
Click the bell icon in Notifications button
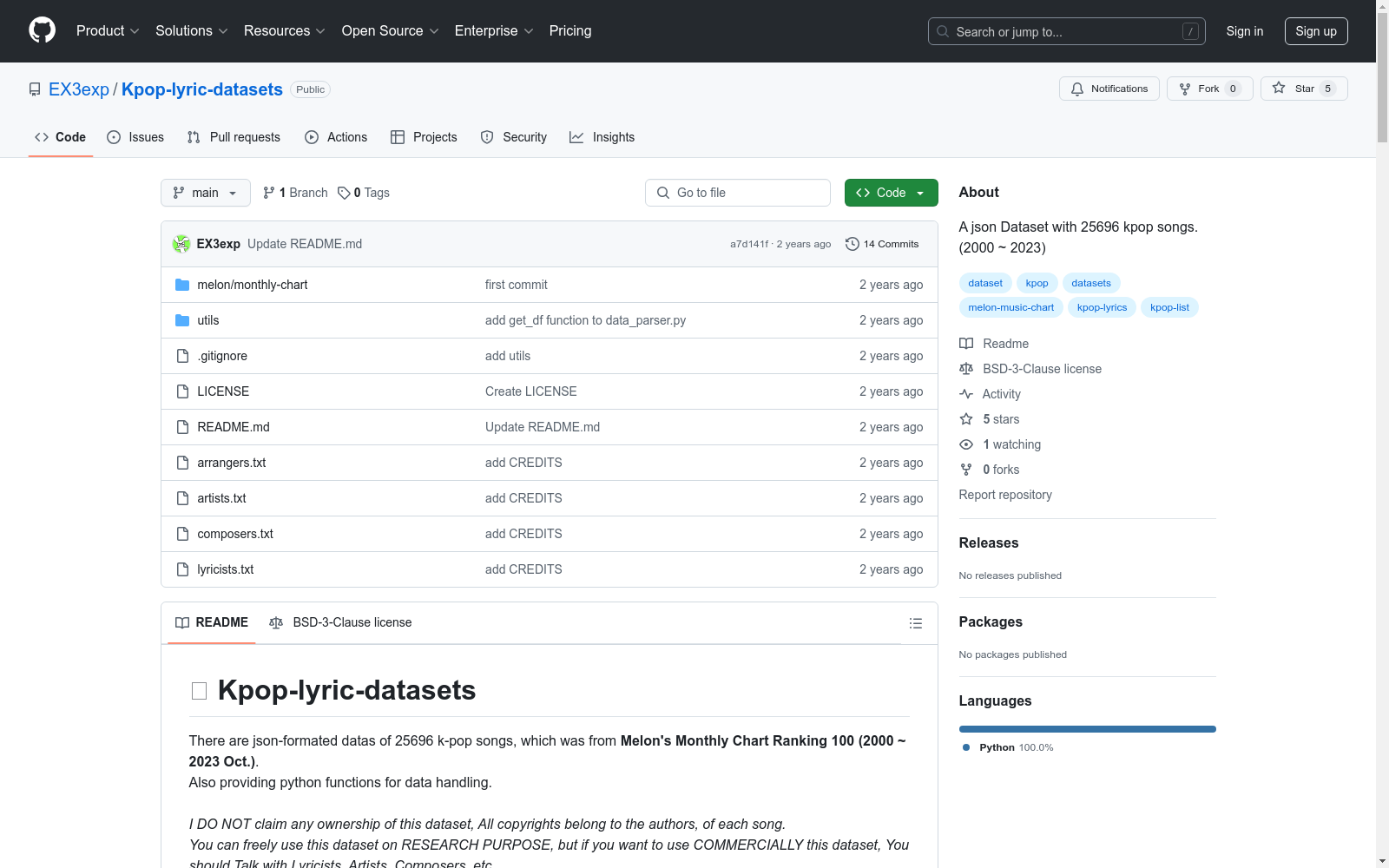click(1077, 89)
